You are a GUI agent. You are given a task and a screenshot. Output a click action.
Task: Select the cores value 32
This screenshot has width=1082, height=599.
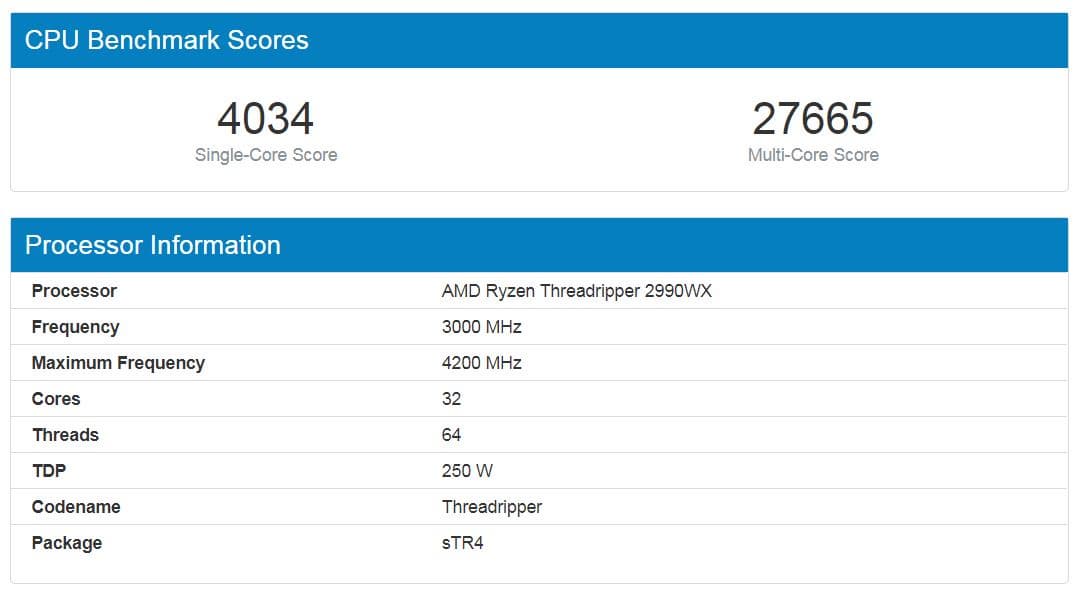[451, 399]
